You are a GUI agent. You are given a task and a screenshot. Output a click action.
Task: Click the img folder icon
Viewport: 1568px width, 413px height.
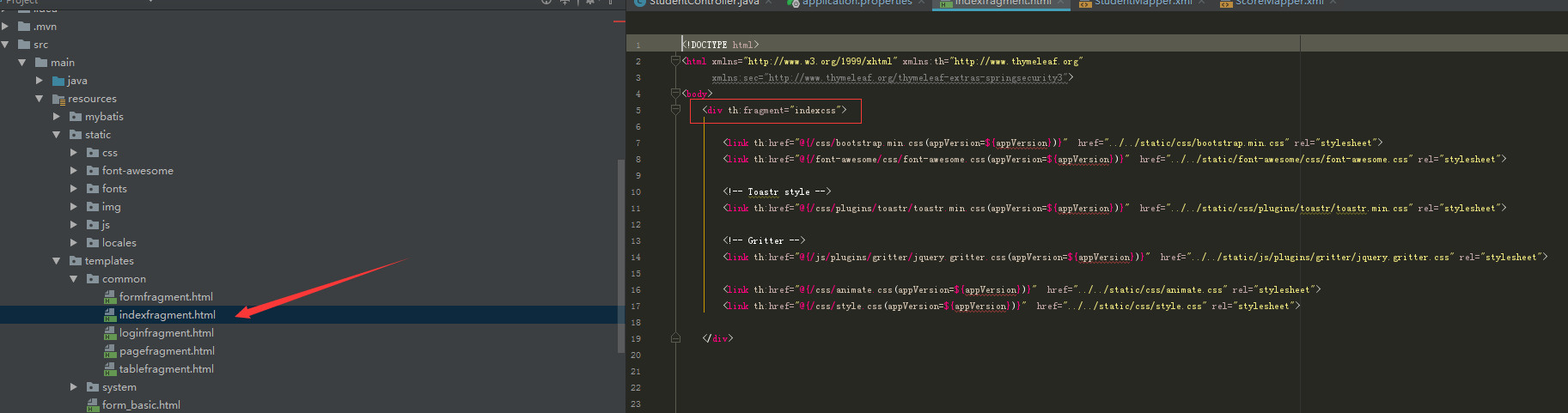93,207
